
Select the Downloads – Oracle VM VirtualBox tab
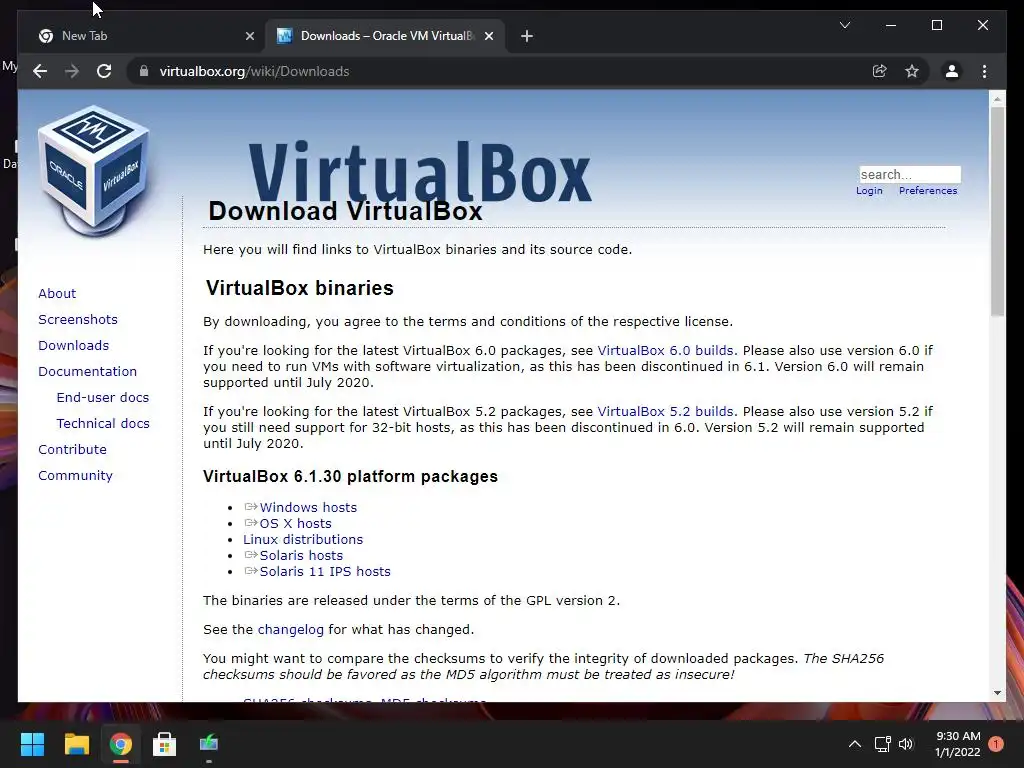coord(384,36)
